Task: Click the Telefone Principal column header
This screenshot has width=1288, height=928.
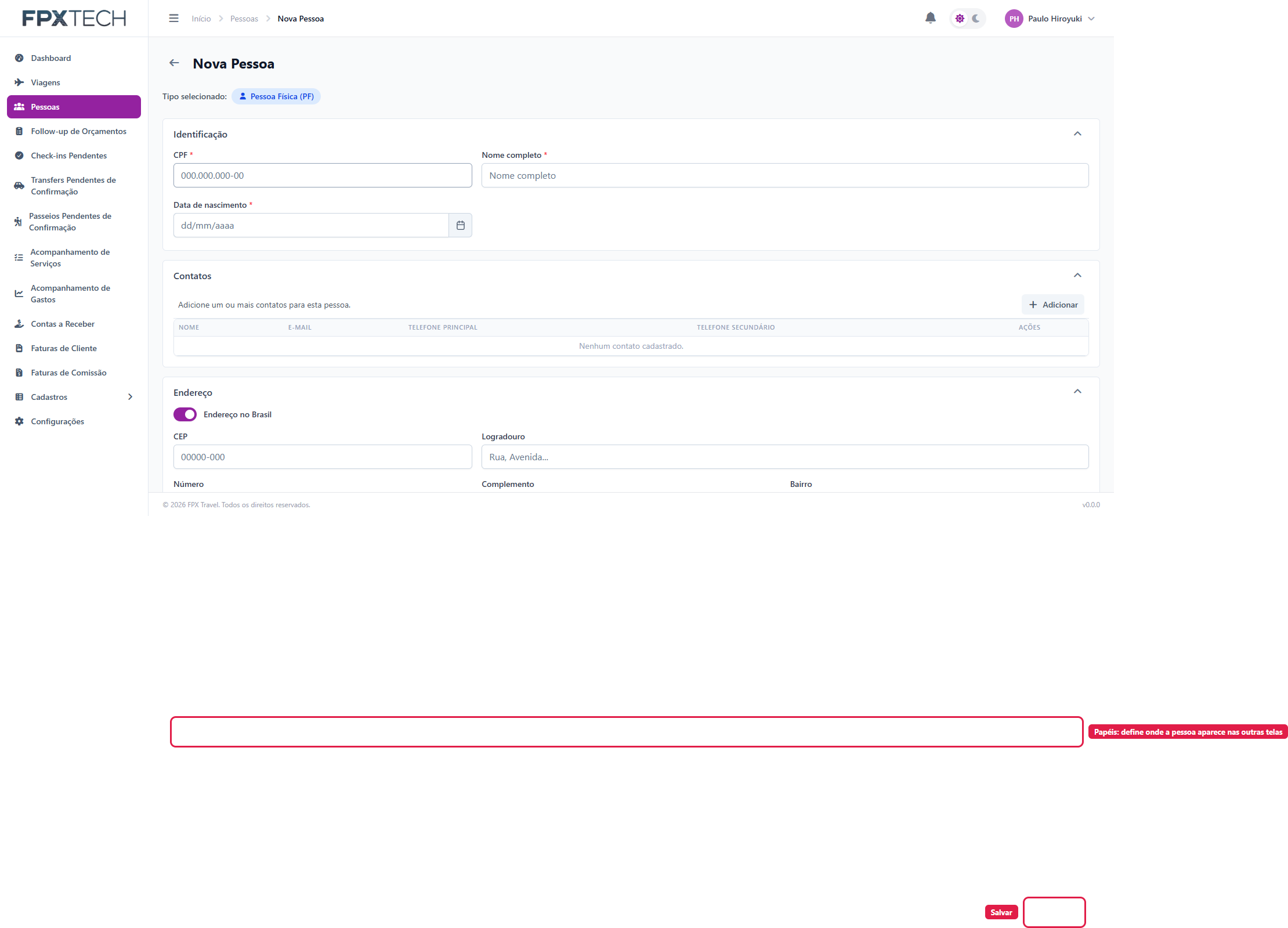Action: [x=443, y=327]
